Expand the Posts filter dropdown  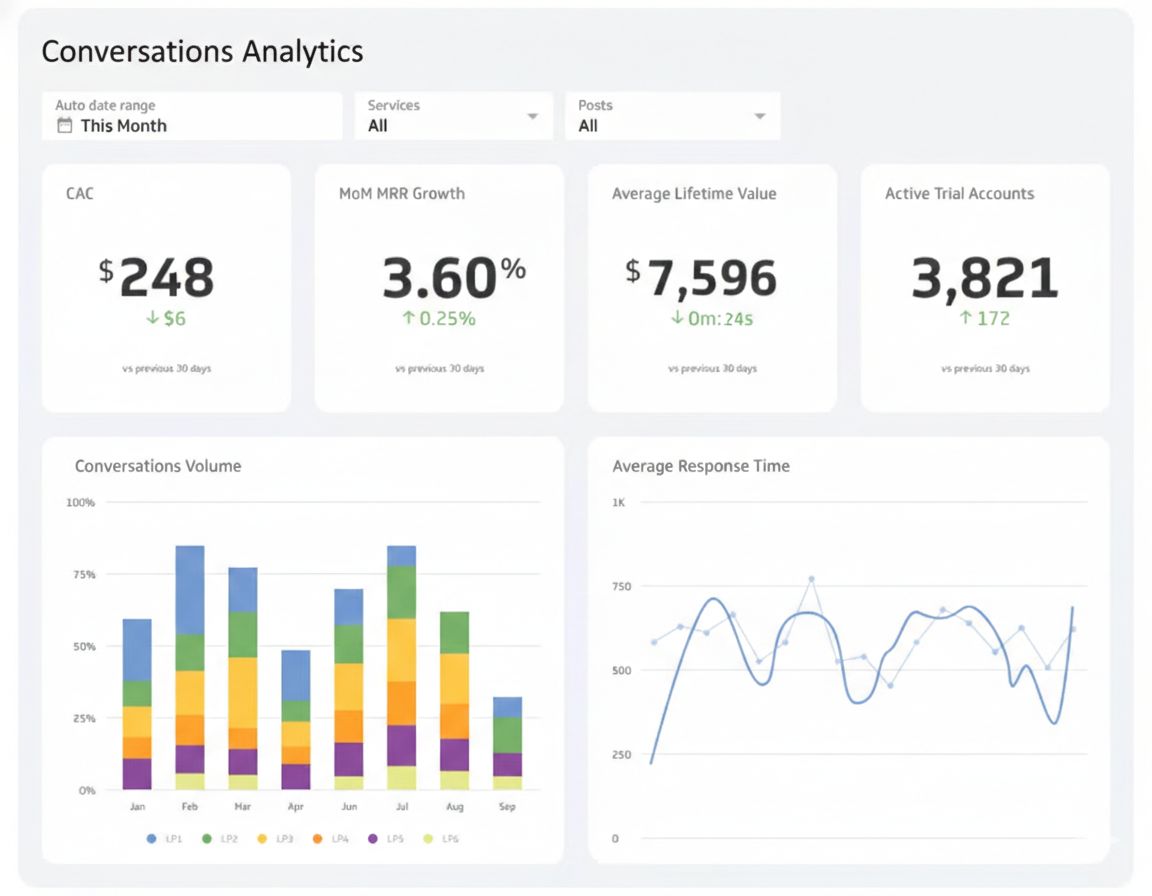[x=760, y=117]
